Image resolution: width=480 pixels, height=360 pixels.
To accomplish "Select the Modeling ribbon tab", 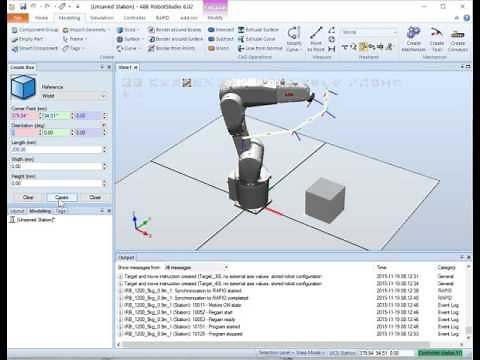I will click(69, 18).
